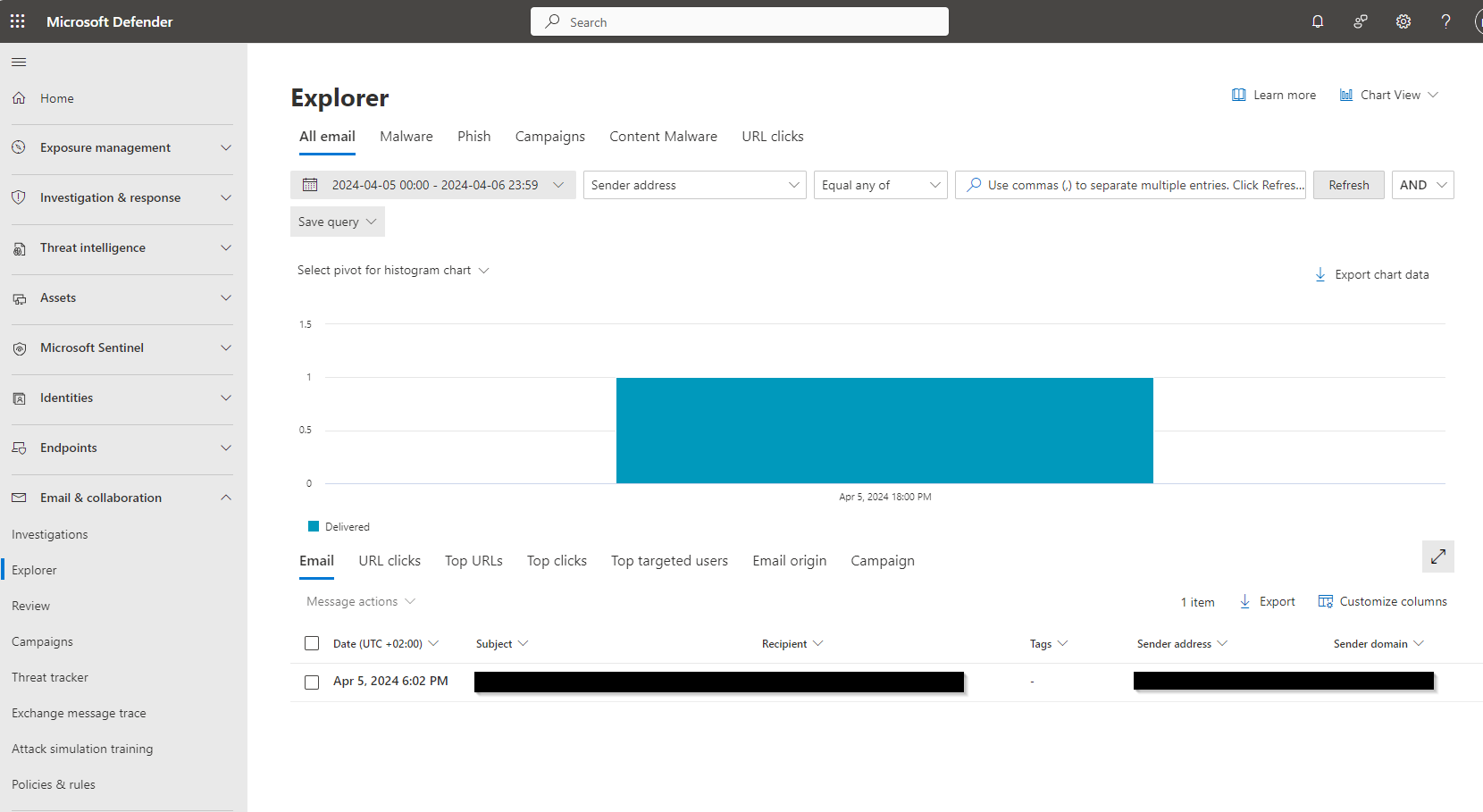Image resolution: width=1483 pixels, height=812 pixels.
Task: Click the Investigation & response shield icon
Action: [x=19, y=197]
